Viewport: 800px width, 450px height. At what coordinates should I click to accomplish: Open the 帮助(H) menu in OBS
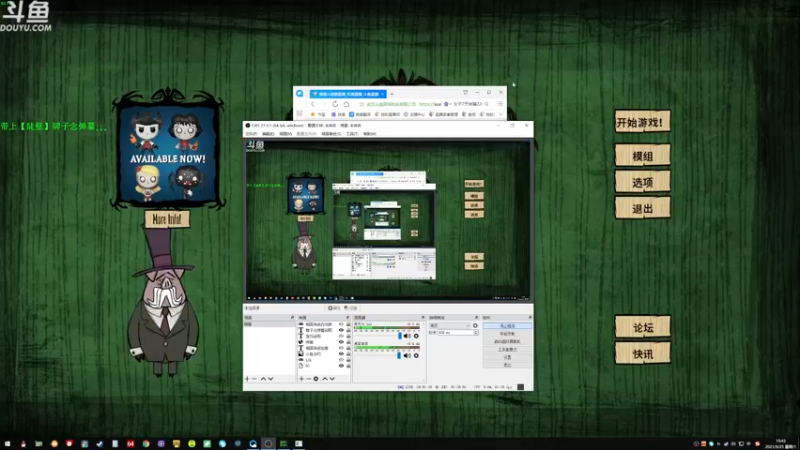point(369,134)
